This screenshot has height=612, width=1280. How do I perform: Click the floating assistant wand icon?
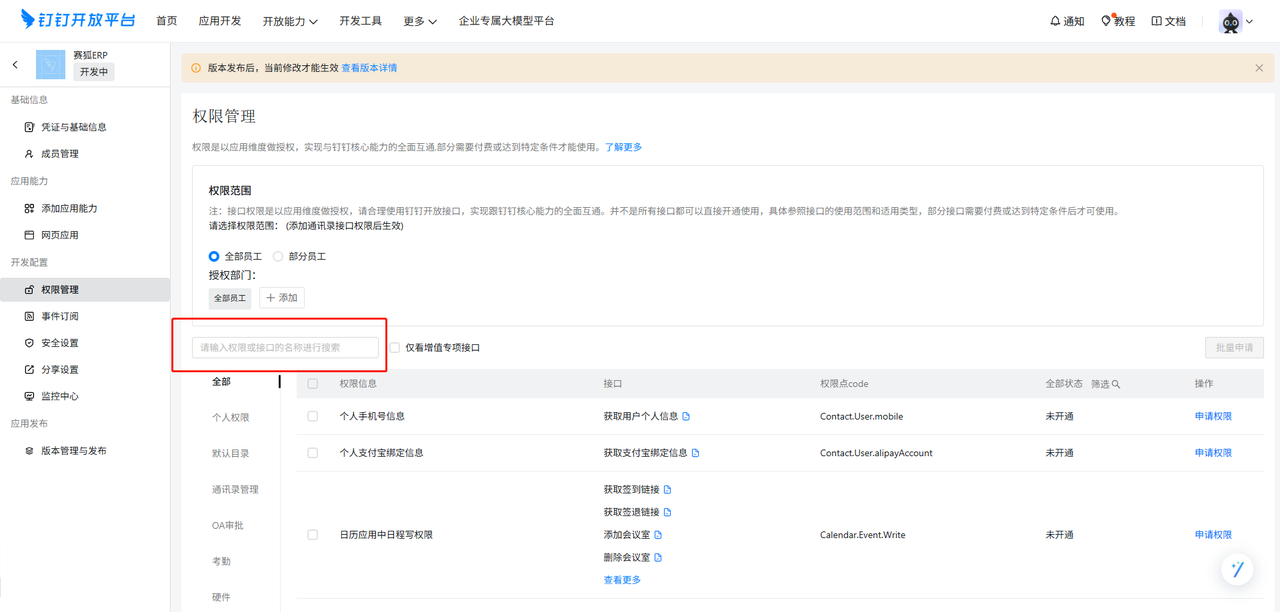click(1237, 569)
